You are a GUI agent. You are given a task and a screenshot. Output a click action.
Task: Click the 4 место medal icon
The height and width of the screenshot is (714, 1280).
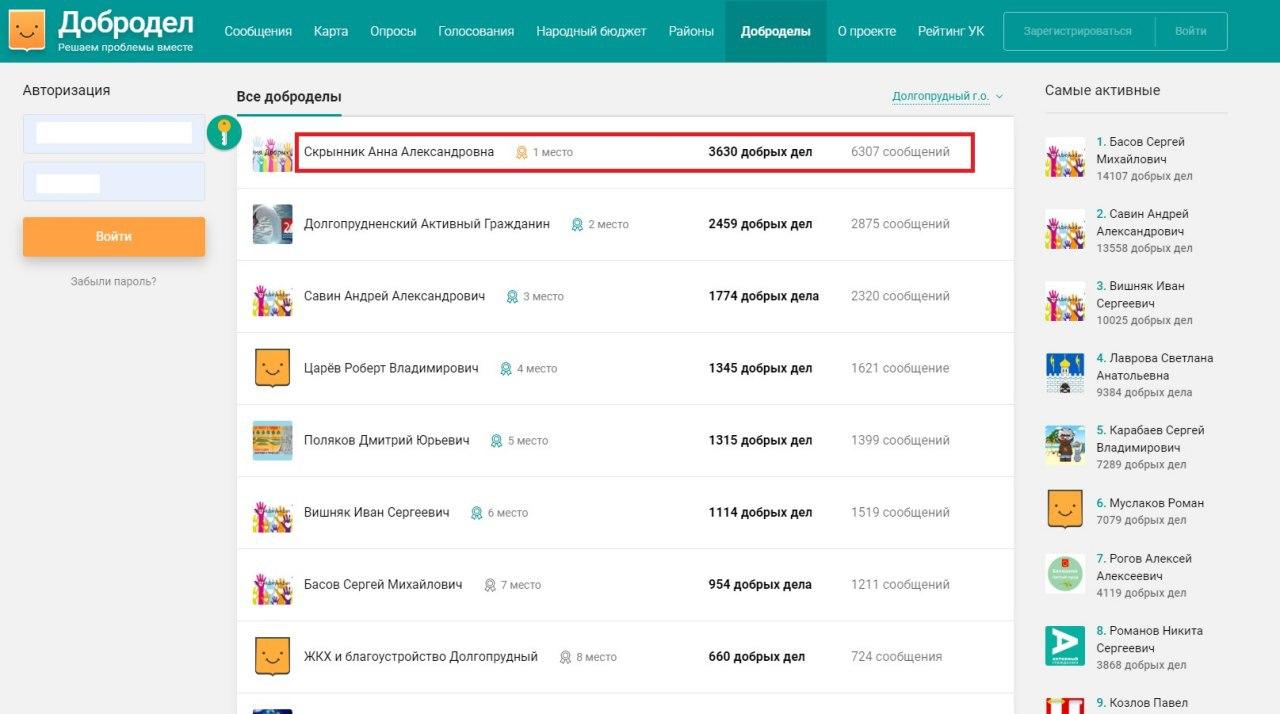[x=506, y=369]
